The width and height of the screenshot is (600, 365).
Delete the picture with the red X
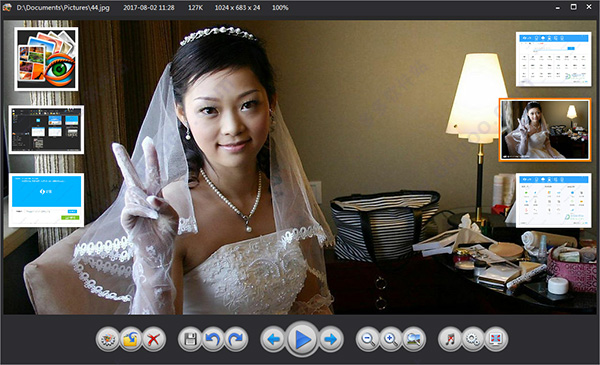coord(153,339)
